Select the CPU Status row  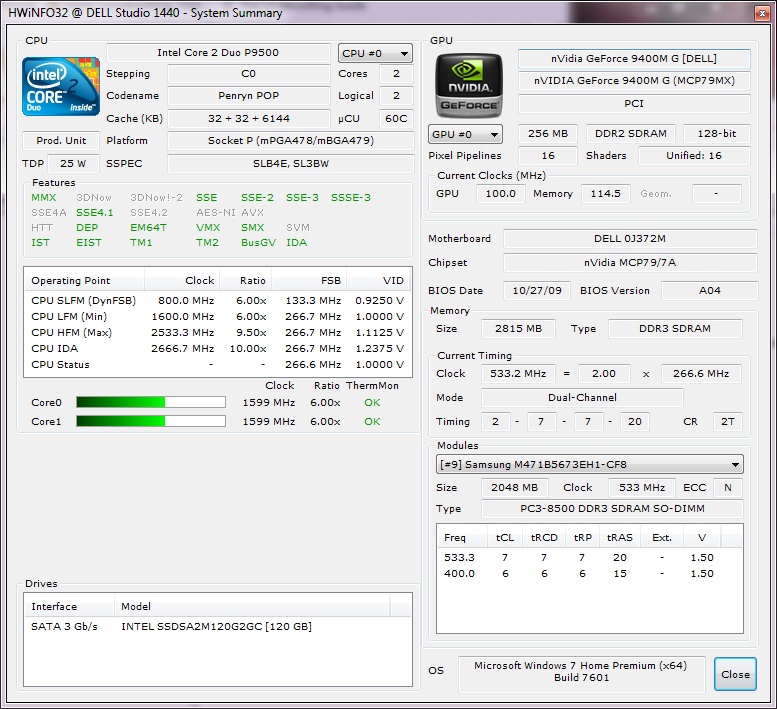218,364
